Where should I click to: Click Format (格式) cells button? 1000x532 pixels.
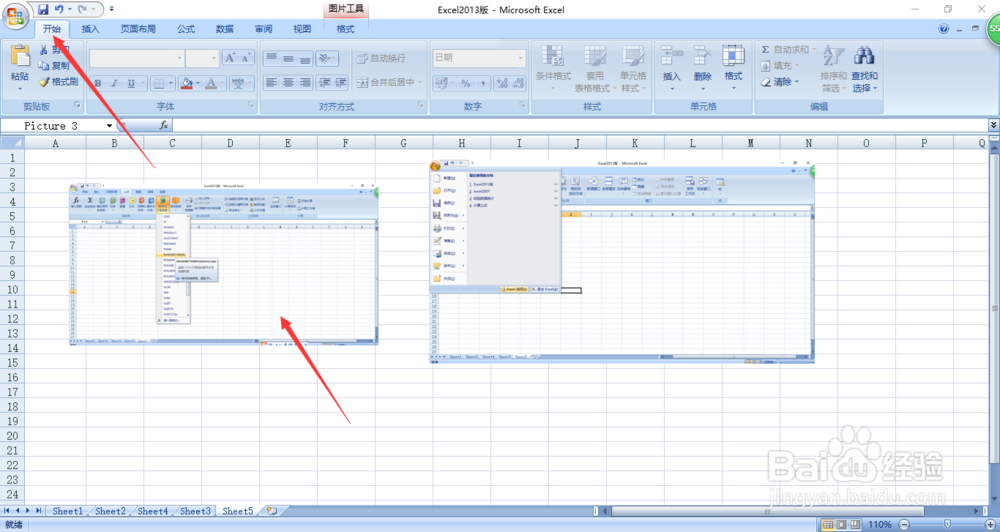click(733, 68)
